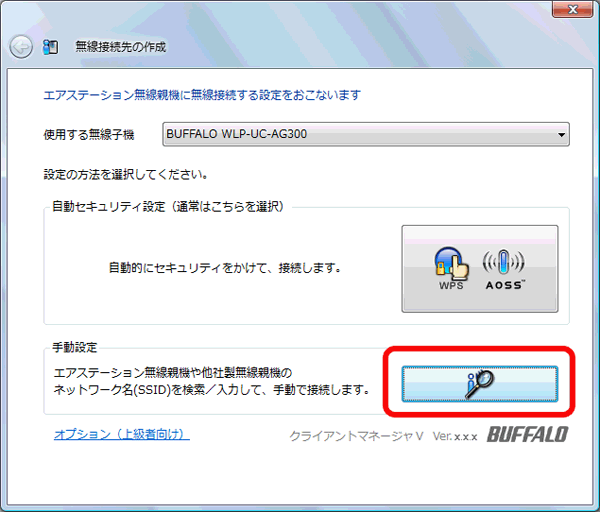
Task: Click the group label 手動設定
Action: click(75, 347)
